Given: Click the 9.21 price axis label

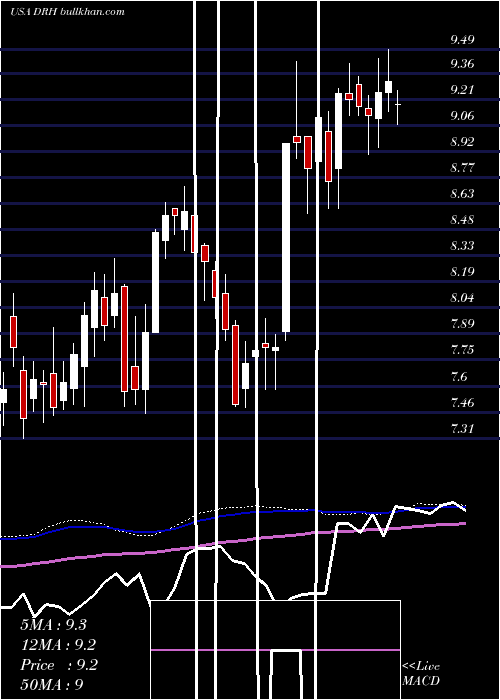Looking at the screenshot, I should (x=462, y=90).
